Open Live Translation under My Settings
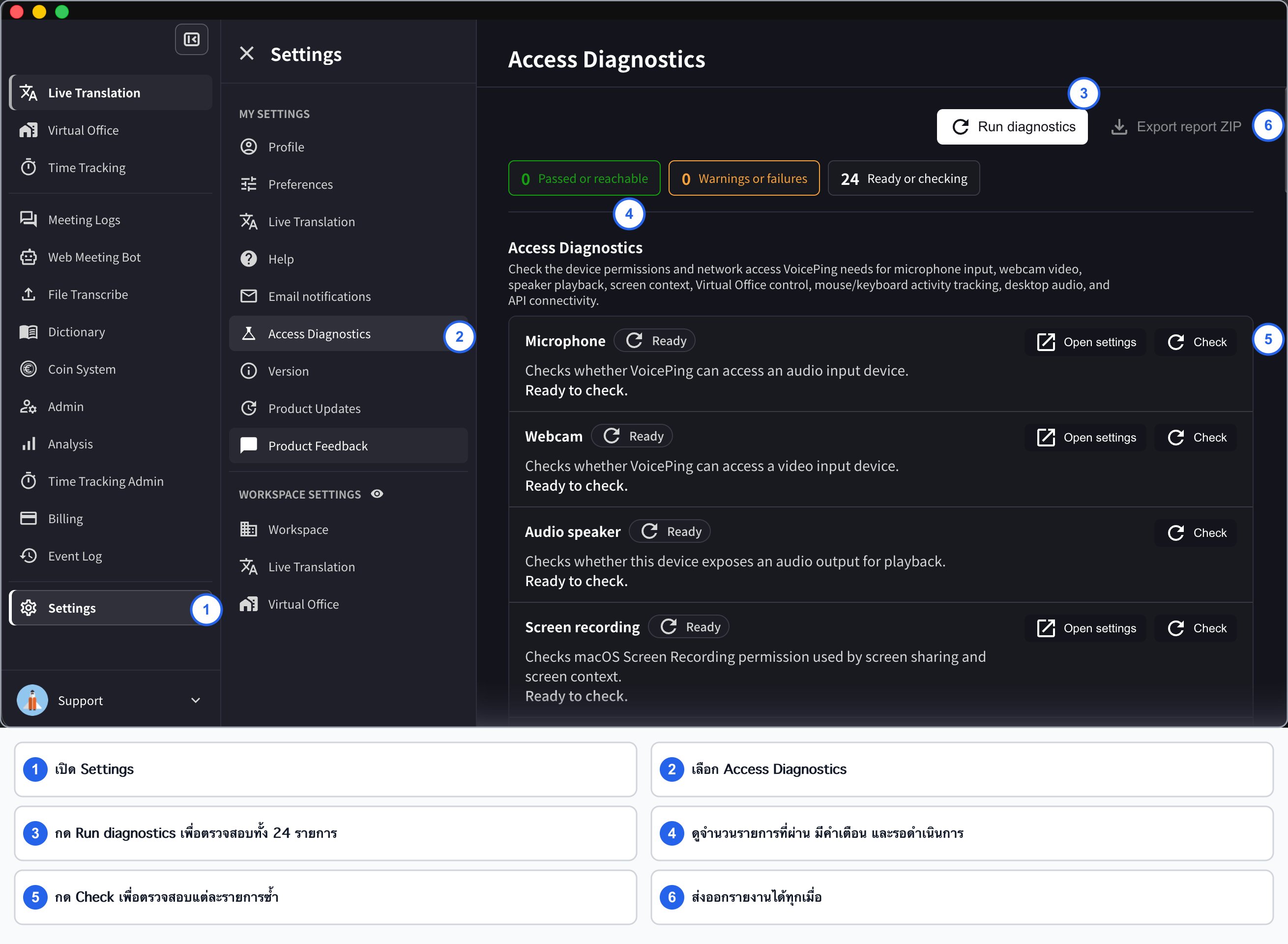This screenshot has height=944, width=1288. click(349, 222)
